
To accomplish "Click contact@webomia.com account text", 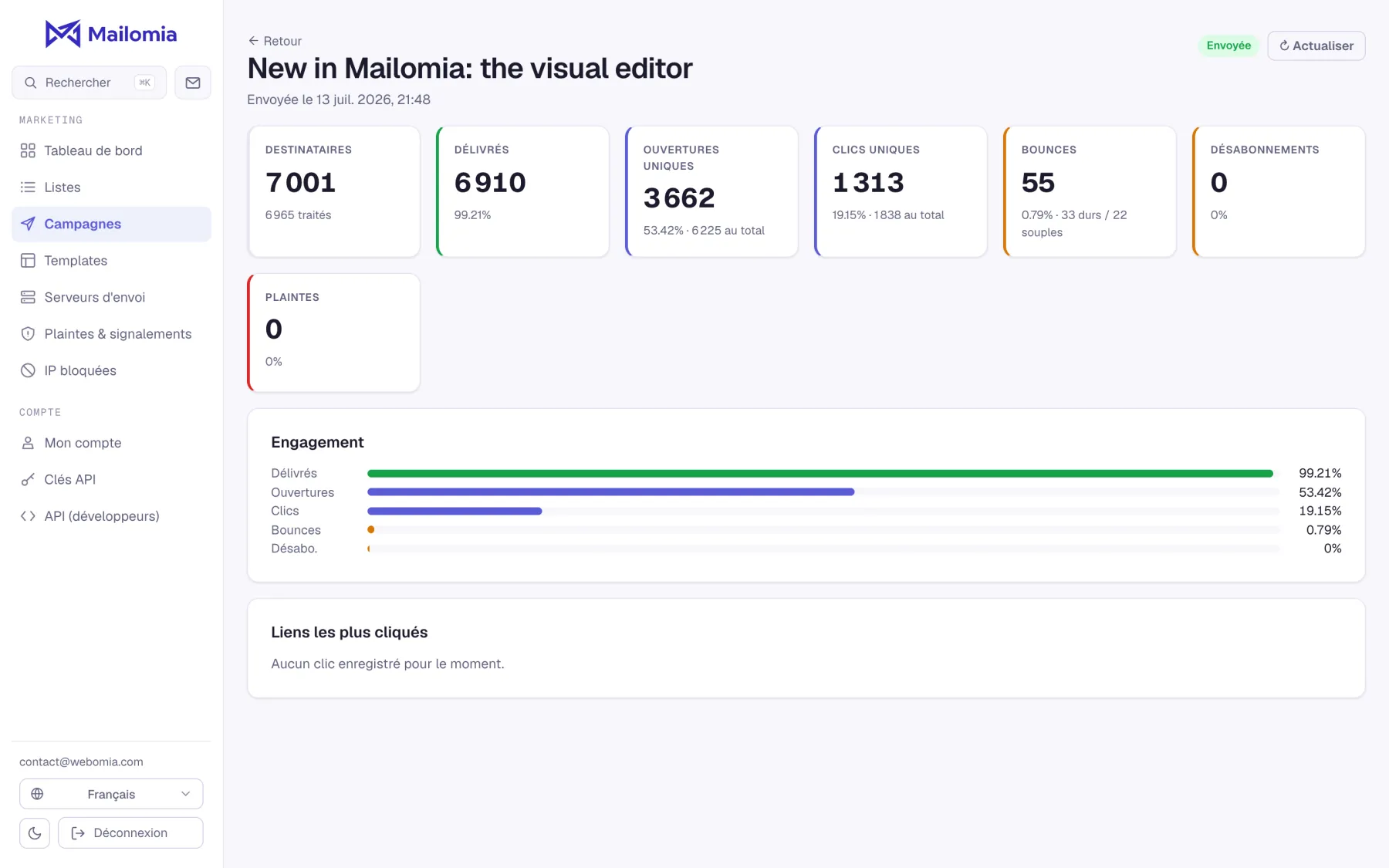I will [x=81, y=762].
